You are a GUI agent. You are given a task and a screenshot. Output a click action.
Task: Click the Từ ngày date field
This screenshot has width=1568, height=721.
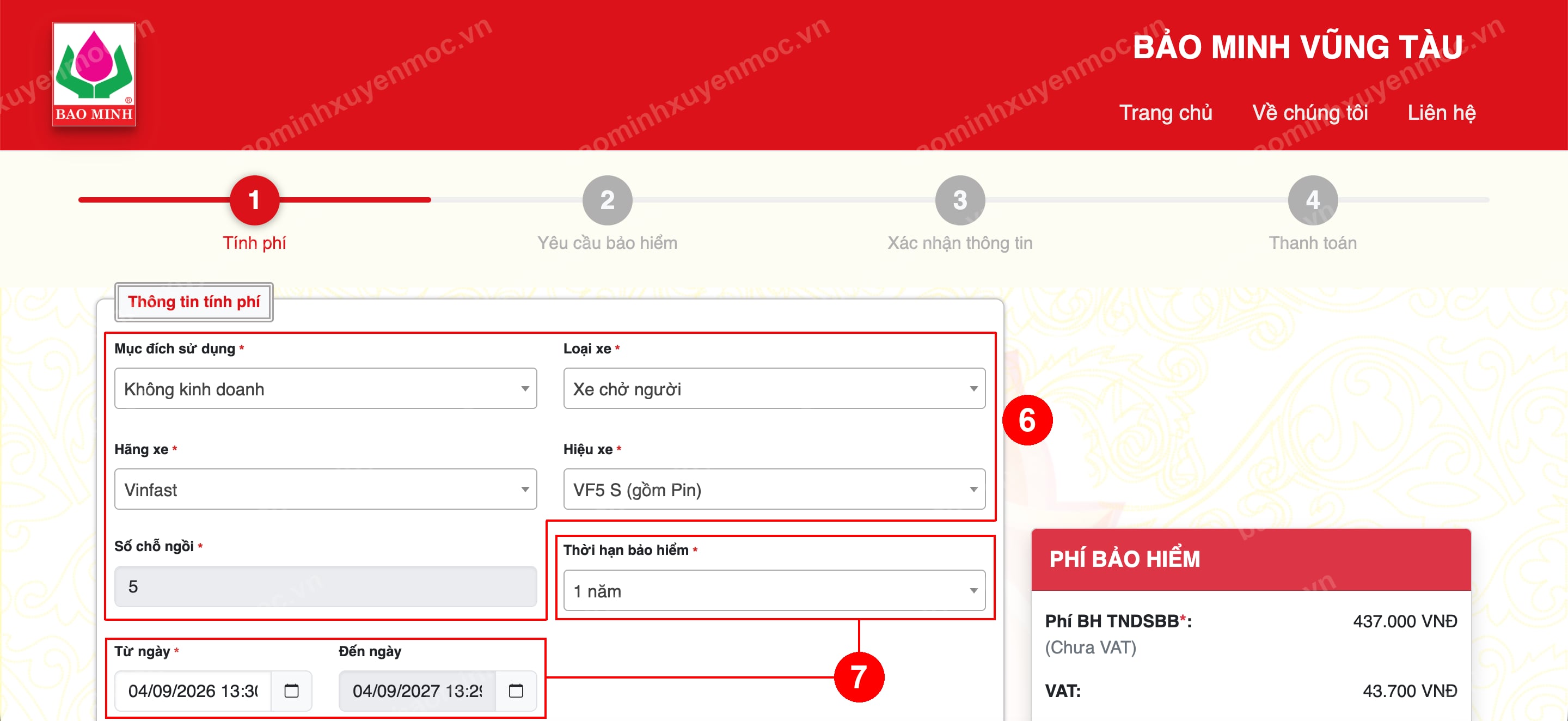pyautogui.click(x=193, y=691)
